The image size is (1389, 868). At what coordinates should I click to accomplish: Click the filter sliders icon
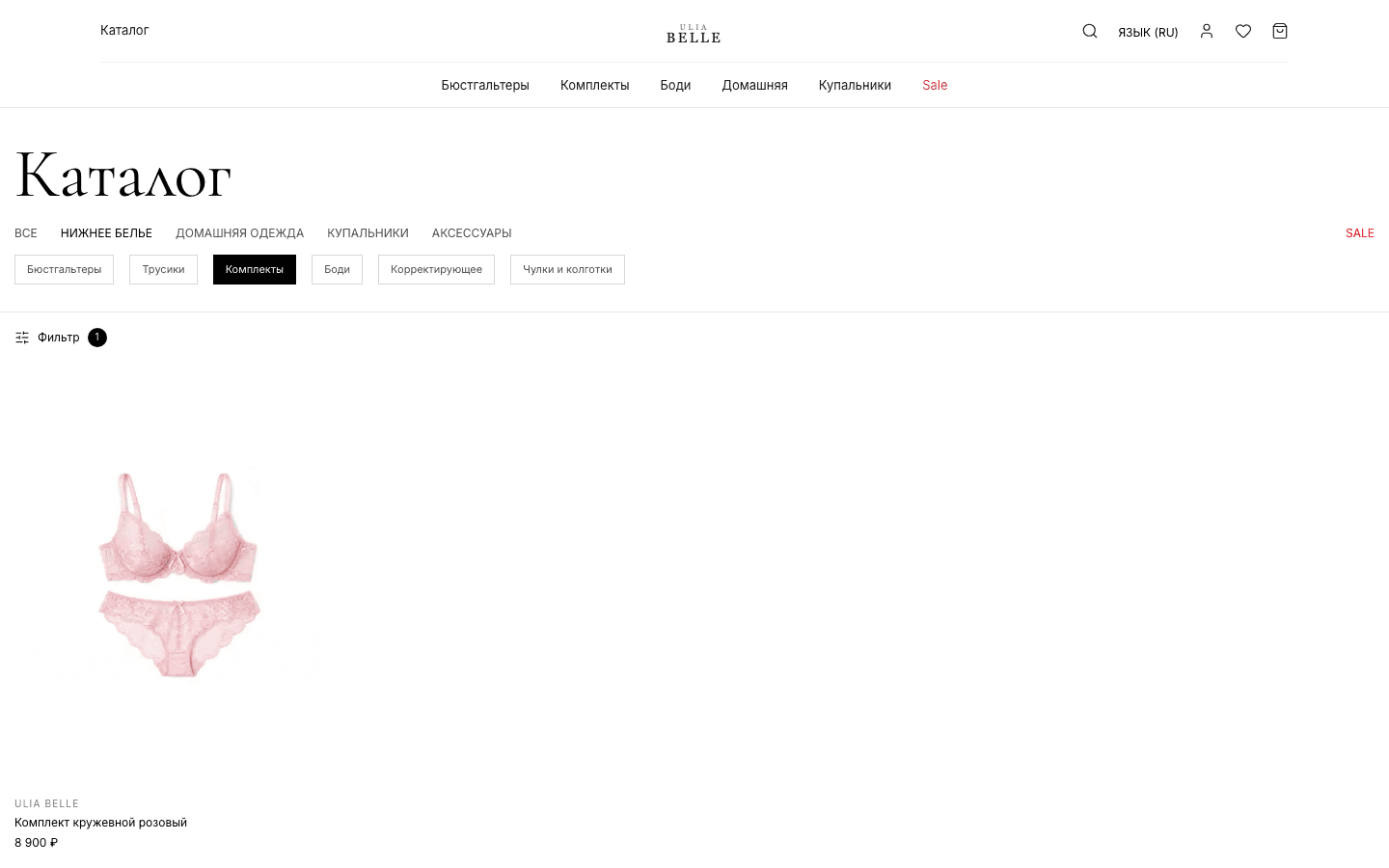click(x=22, y=338)
